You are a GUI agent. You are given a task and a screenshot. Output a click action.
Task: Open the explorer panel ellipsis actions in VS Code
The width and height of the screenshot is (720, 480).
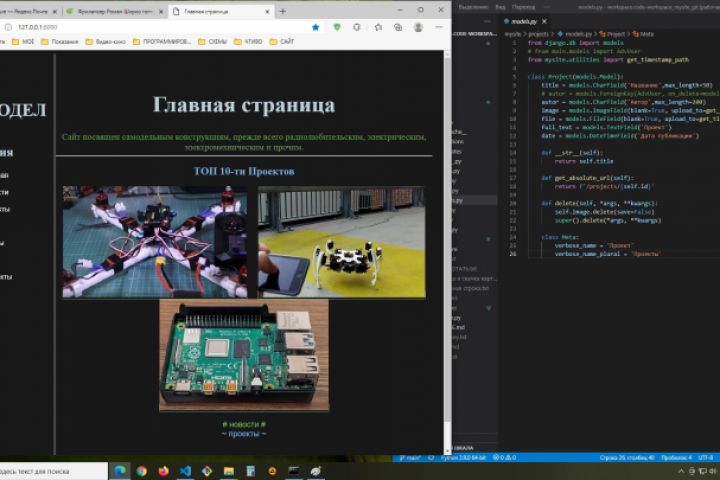tap(488, 21)
